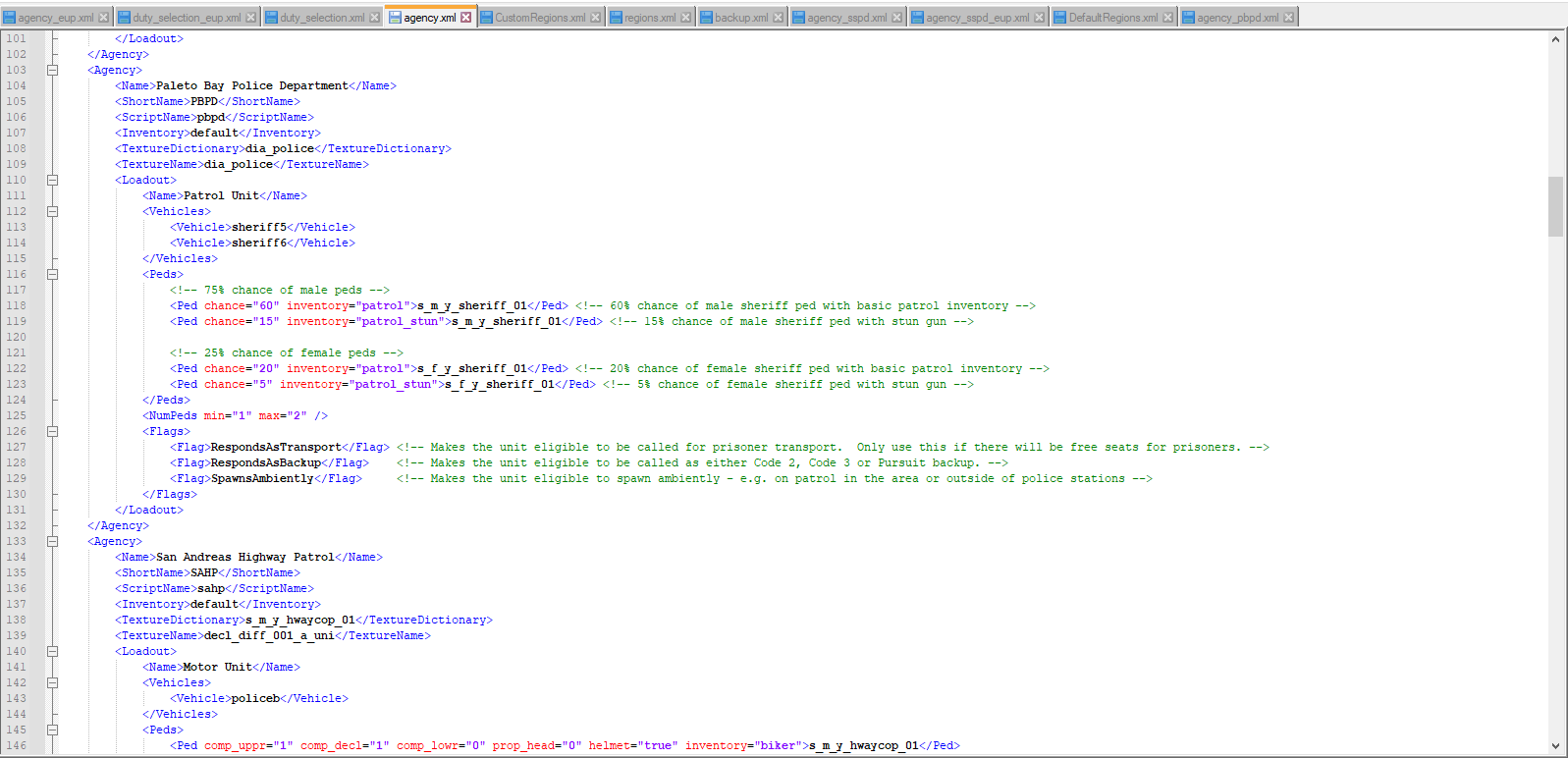
Task: Collapse the Paleto Bay Agency block at line 103
Action: click(x=53, y=70)
